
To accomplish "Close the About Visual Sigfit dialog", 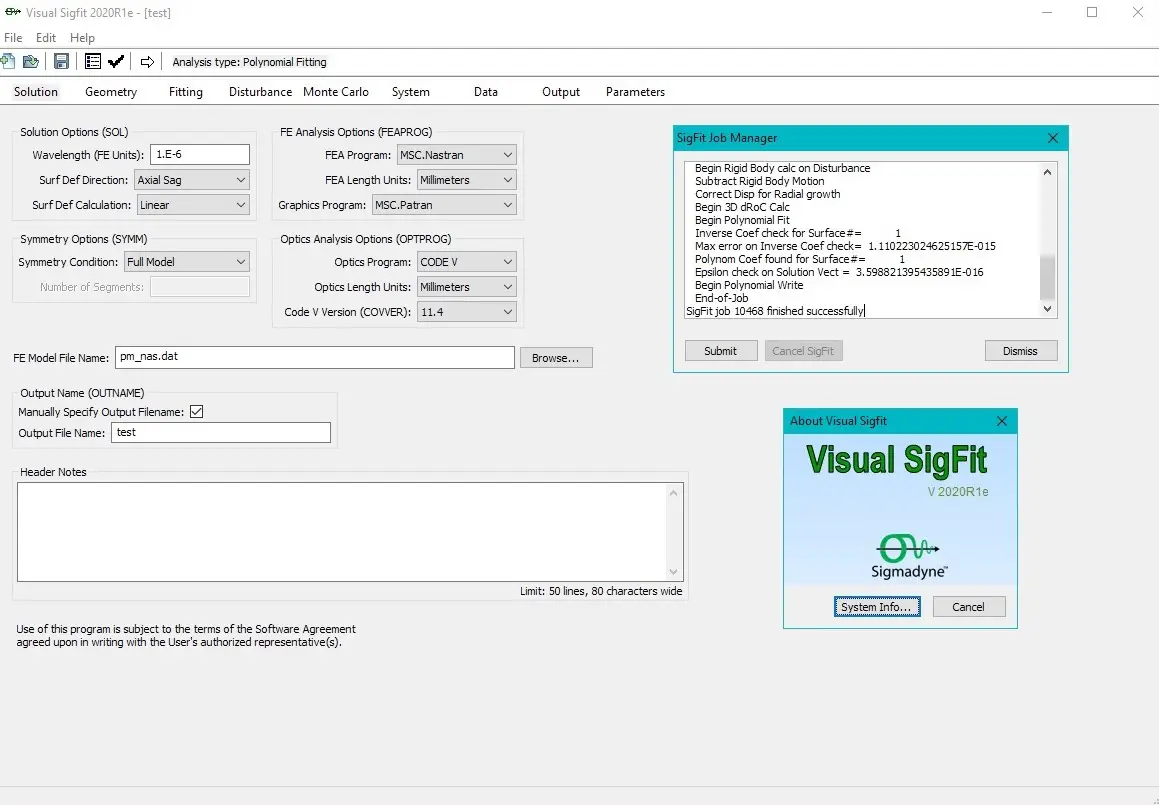I will (x=1002, y=421).
